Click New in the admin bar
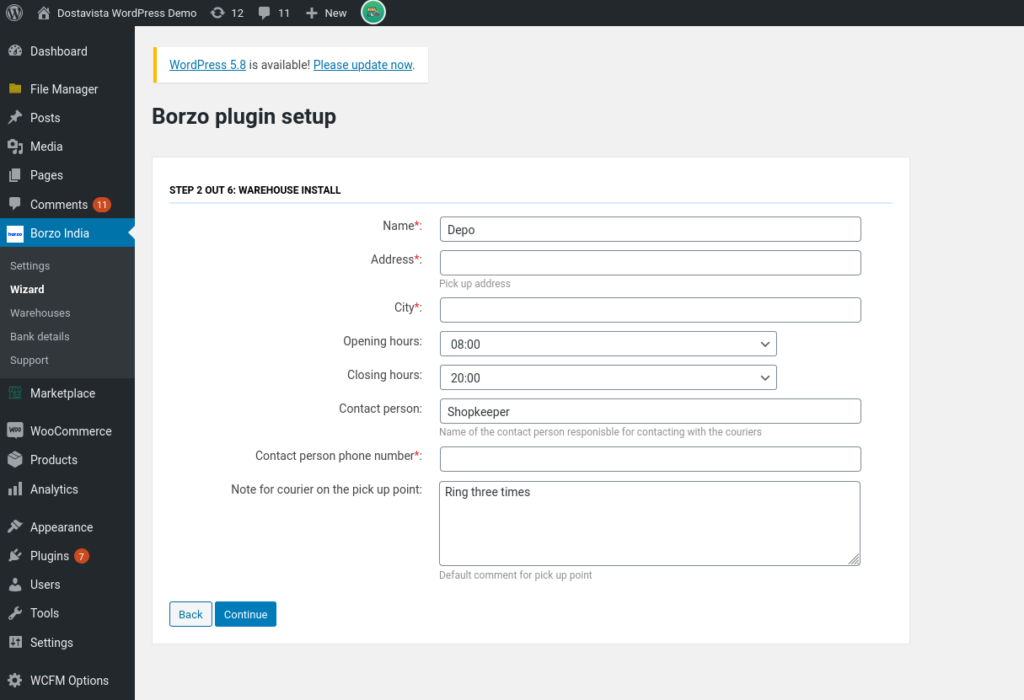The image size is (1024, 700). [x=336, y=13]
